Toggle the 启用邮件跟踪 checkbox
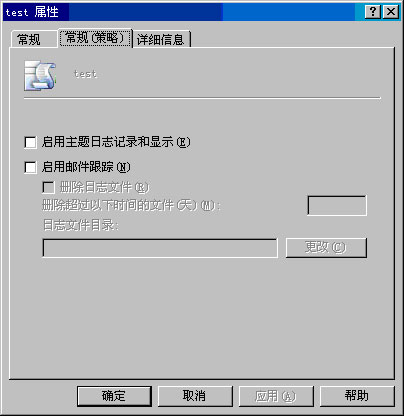This screenshot has width=404, height=416. 30,167
